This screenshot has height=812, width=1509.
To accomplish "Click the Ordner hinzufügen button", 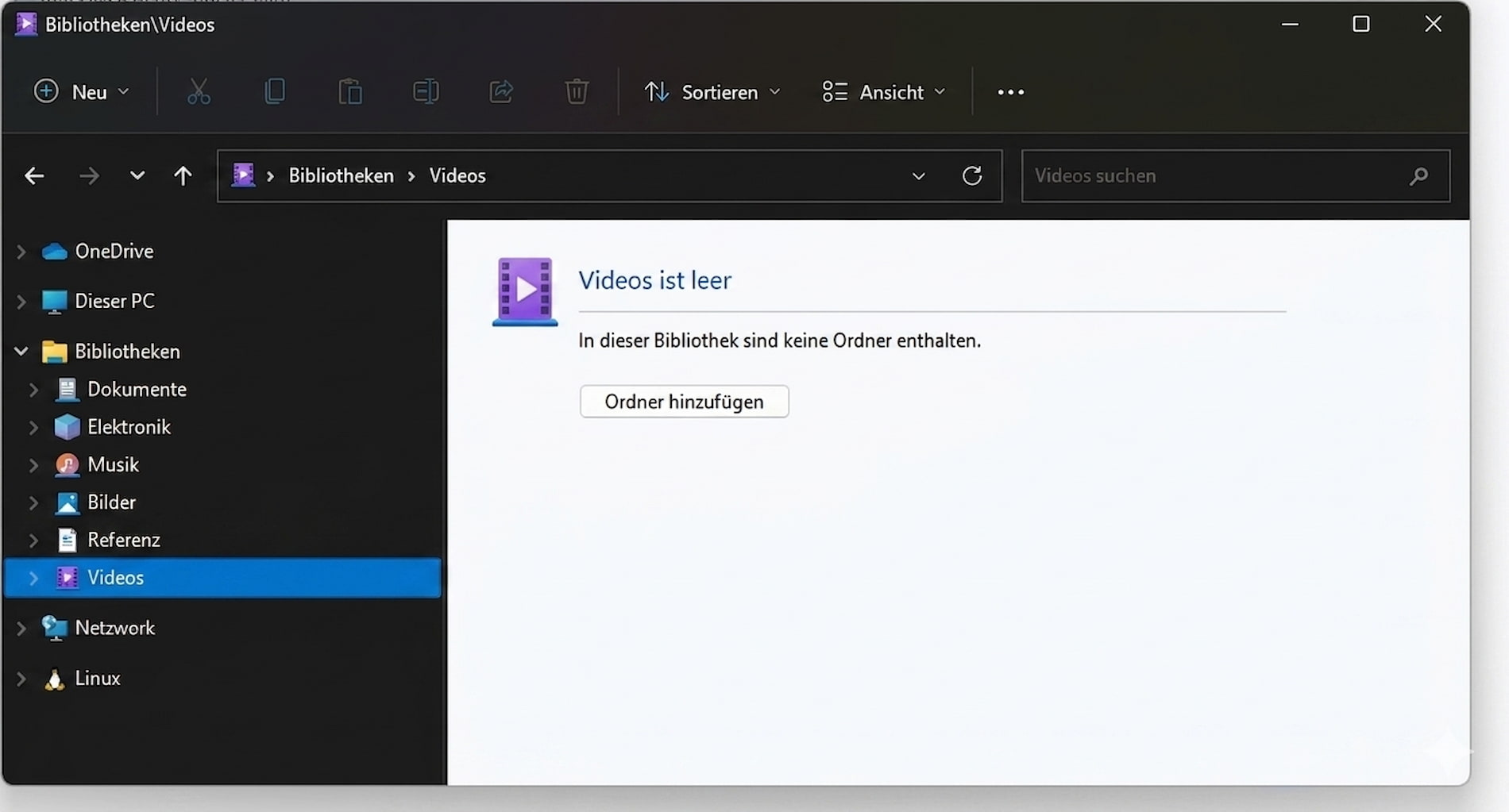I will [x=684, y=402].
